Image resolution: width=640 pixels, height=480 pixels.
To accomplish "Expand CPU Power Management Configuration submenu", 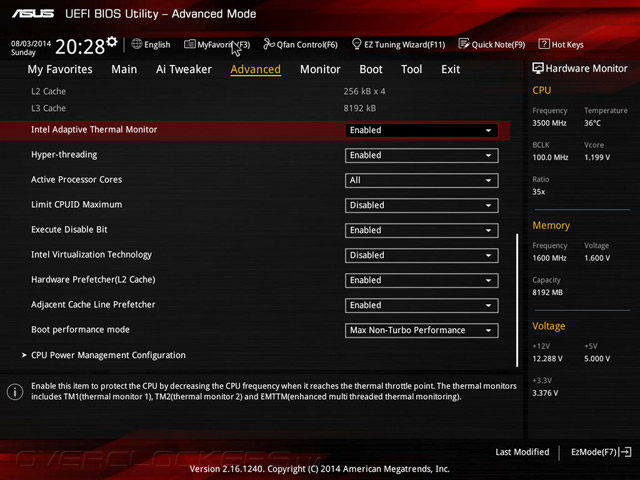I will (108, 355).
